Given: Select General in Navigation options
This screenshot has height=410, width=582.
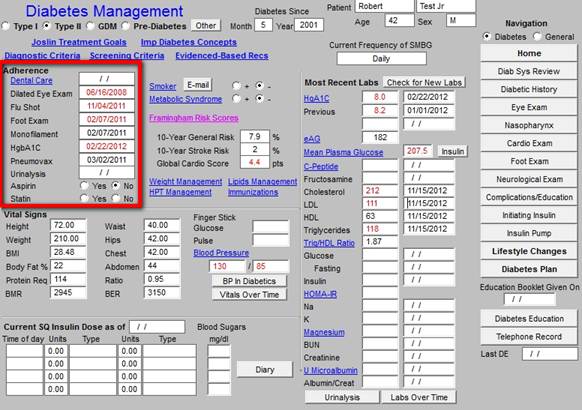Looking at the screenshot, I should point(537,36).
